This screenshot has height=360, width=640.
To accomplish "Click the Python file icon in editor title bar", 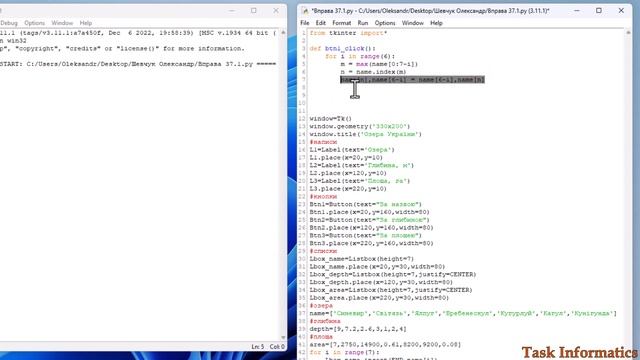I will tap(305, 11).
